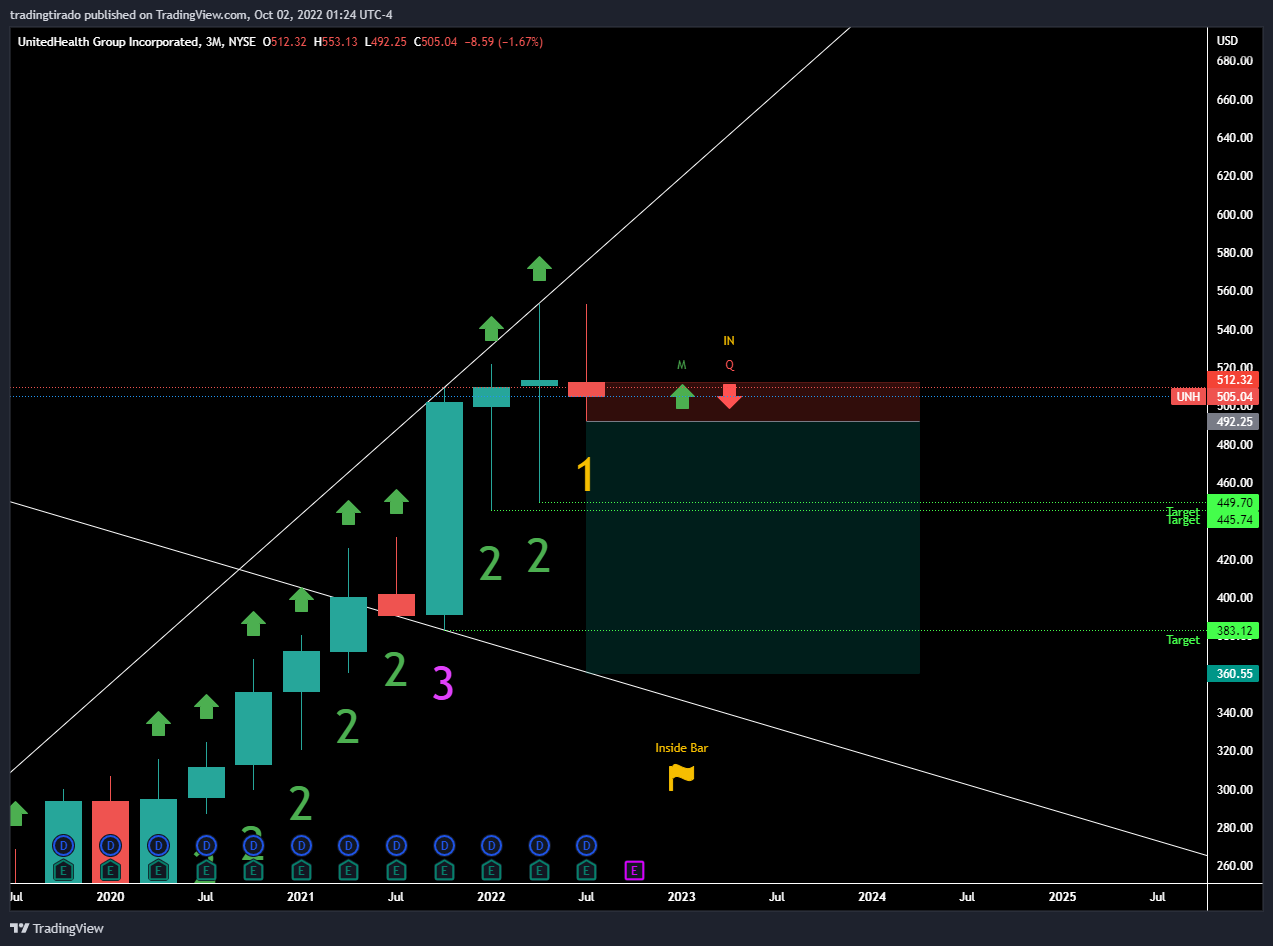Click the green 449.70 target price label

[1233, 503]
